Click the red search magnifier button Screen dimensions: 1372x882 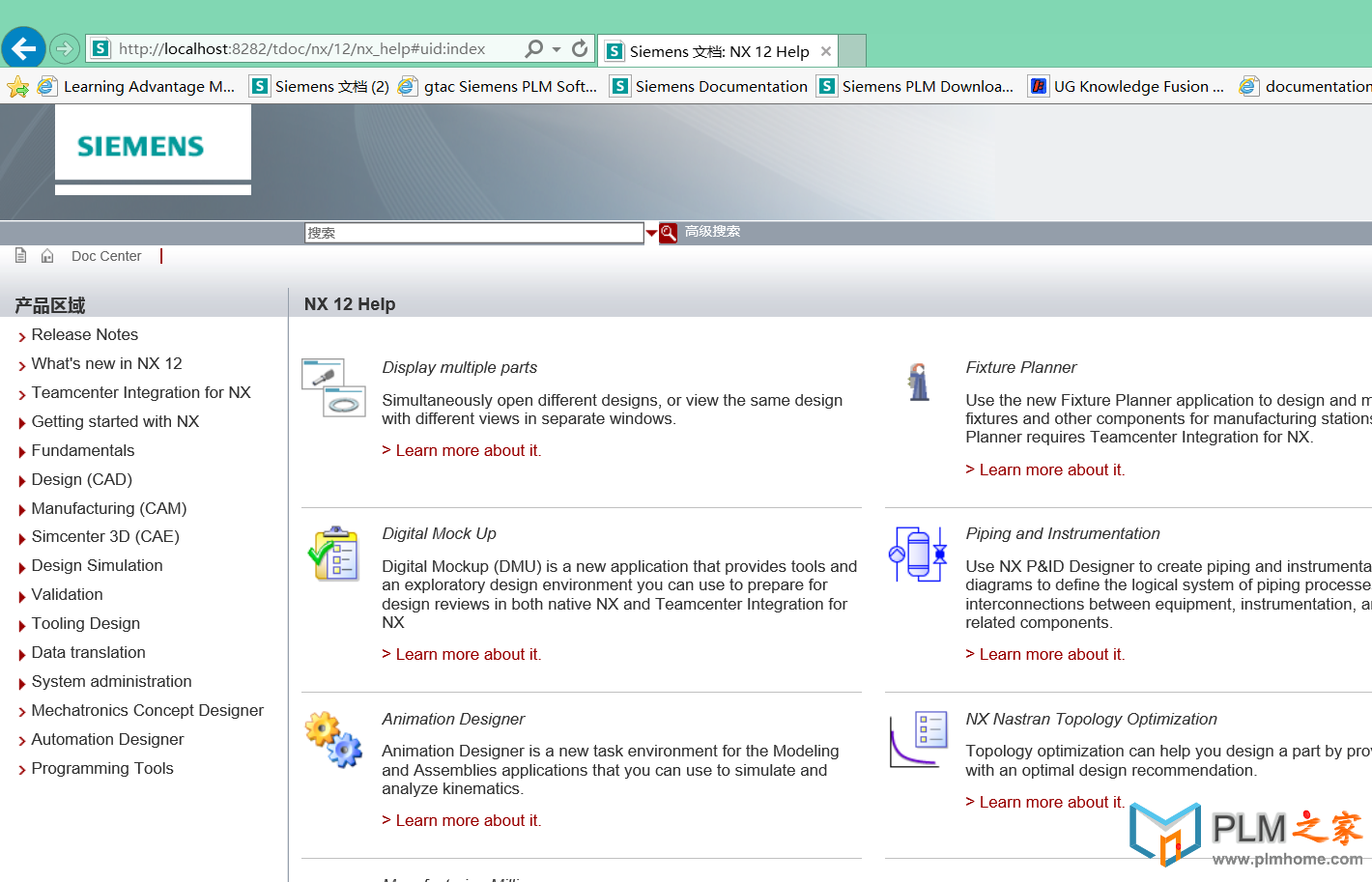point(669,233)
